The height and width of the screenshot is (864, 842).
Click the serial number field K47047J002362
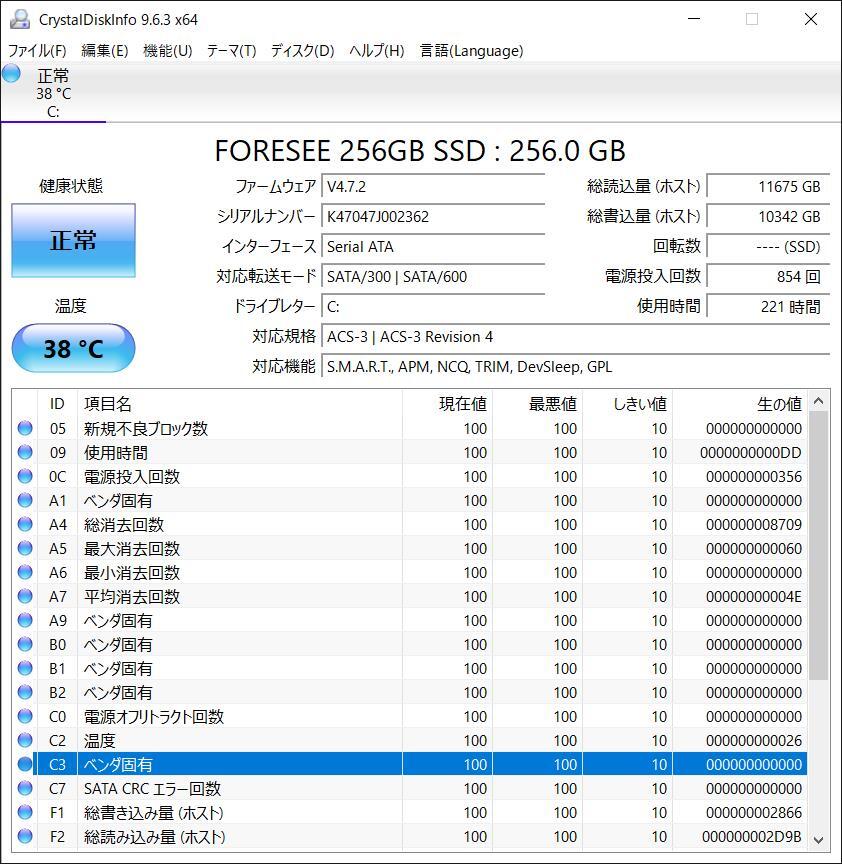tap(433, 216)
